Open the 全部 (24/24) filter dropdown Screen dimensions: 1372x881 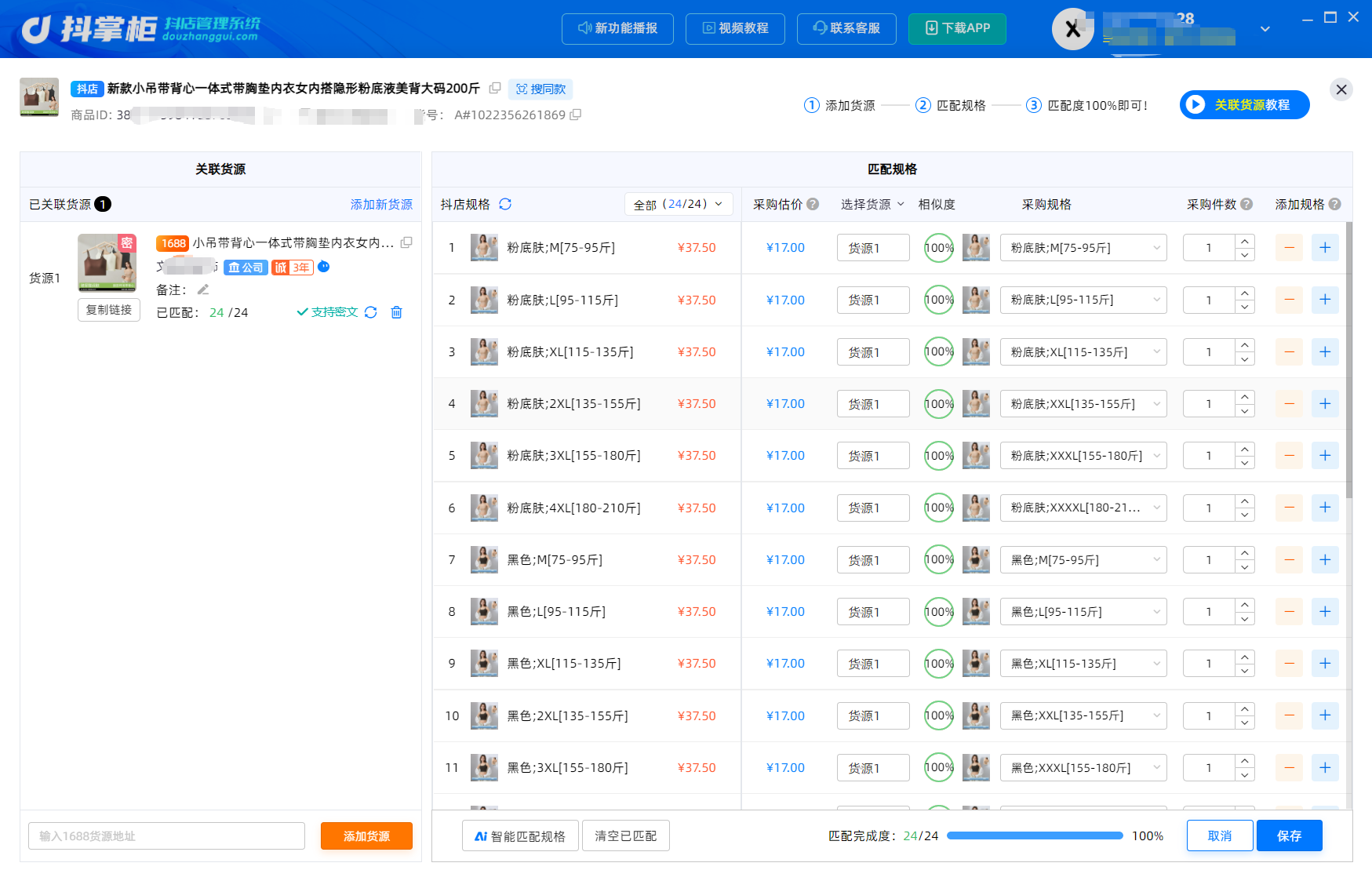tap(679, 204)
